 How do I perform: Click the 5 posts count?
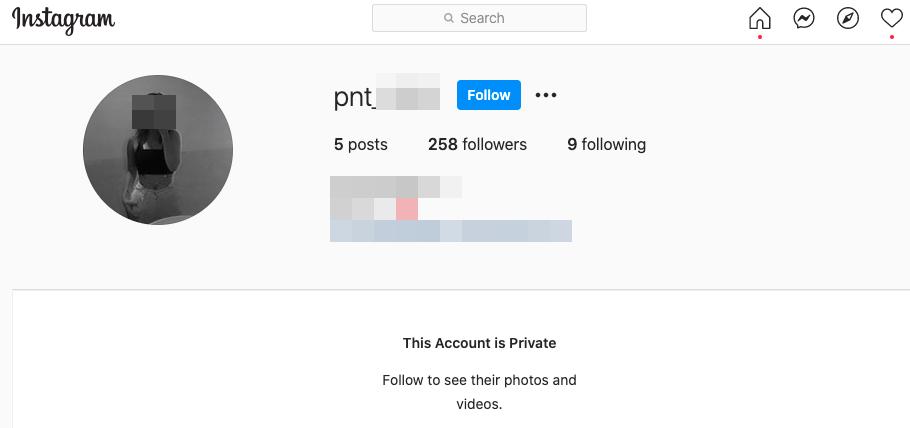point(360,144)
